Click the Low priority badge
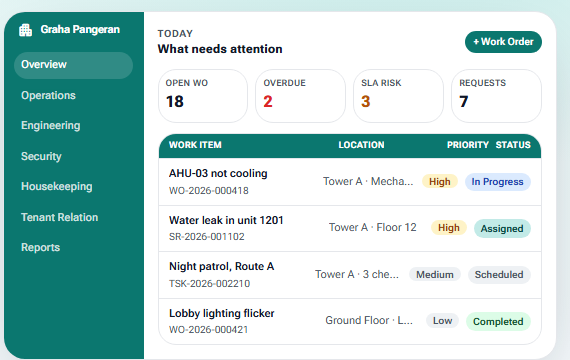 click(442, 321)
